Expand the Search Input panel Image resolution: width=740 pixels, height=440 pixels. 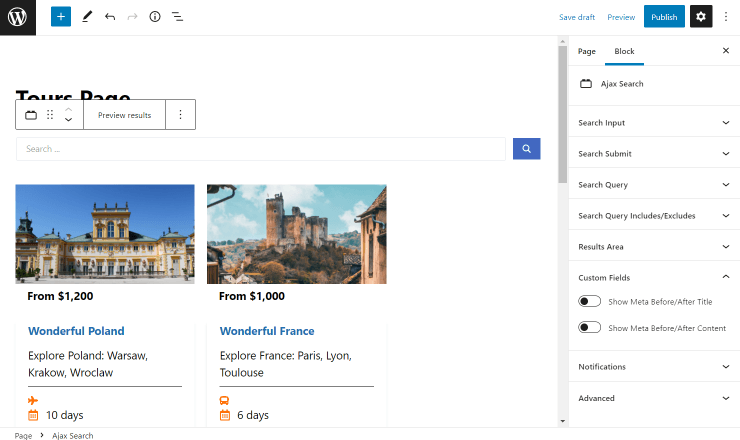coord(654,123)
